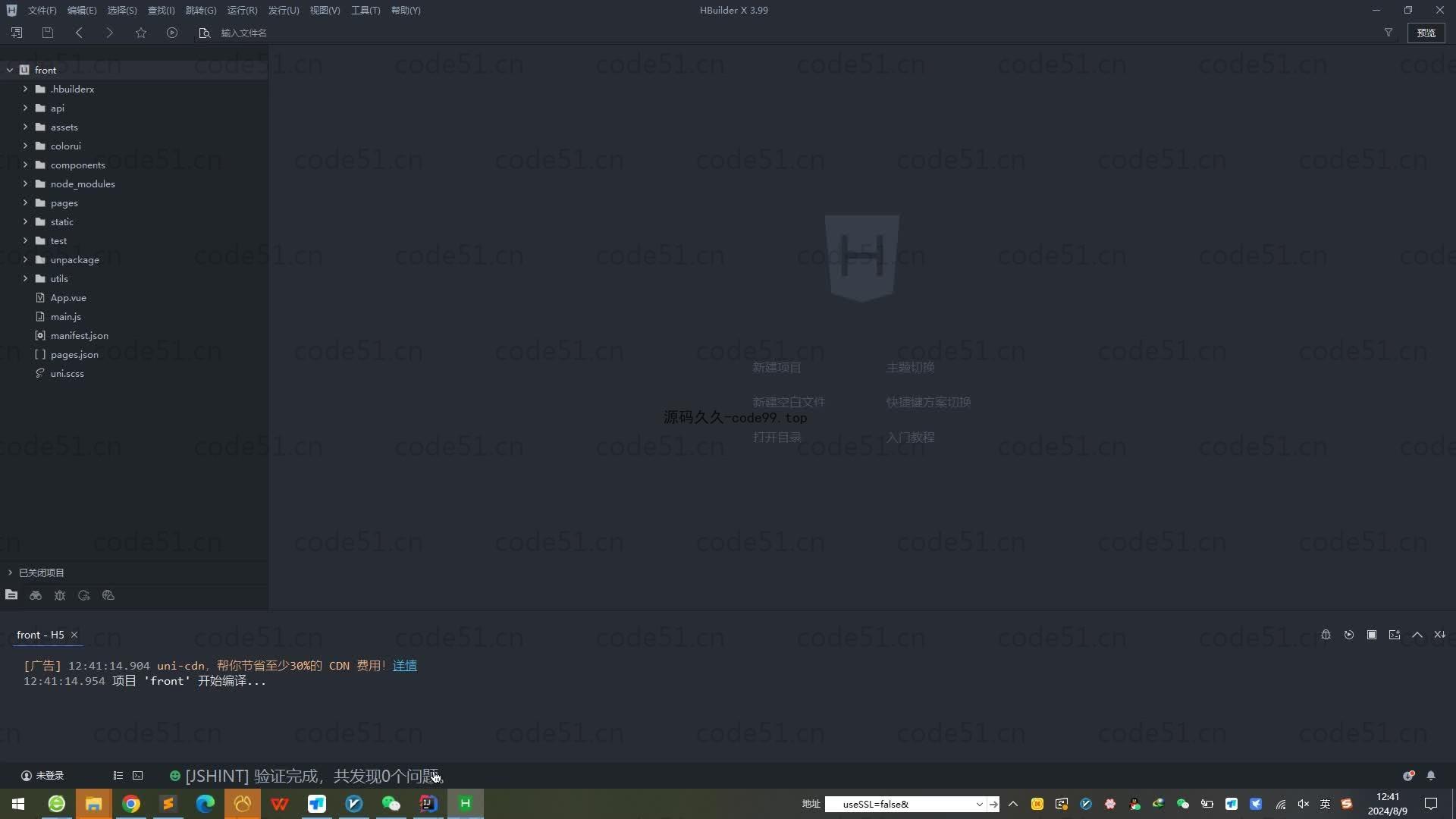Close the front - H5 console tab

click(x=74, y=635)
